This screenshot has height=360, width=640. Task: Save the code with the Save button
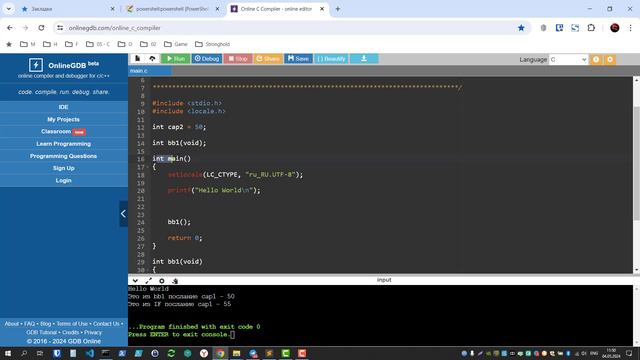(298, 59)
